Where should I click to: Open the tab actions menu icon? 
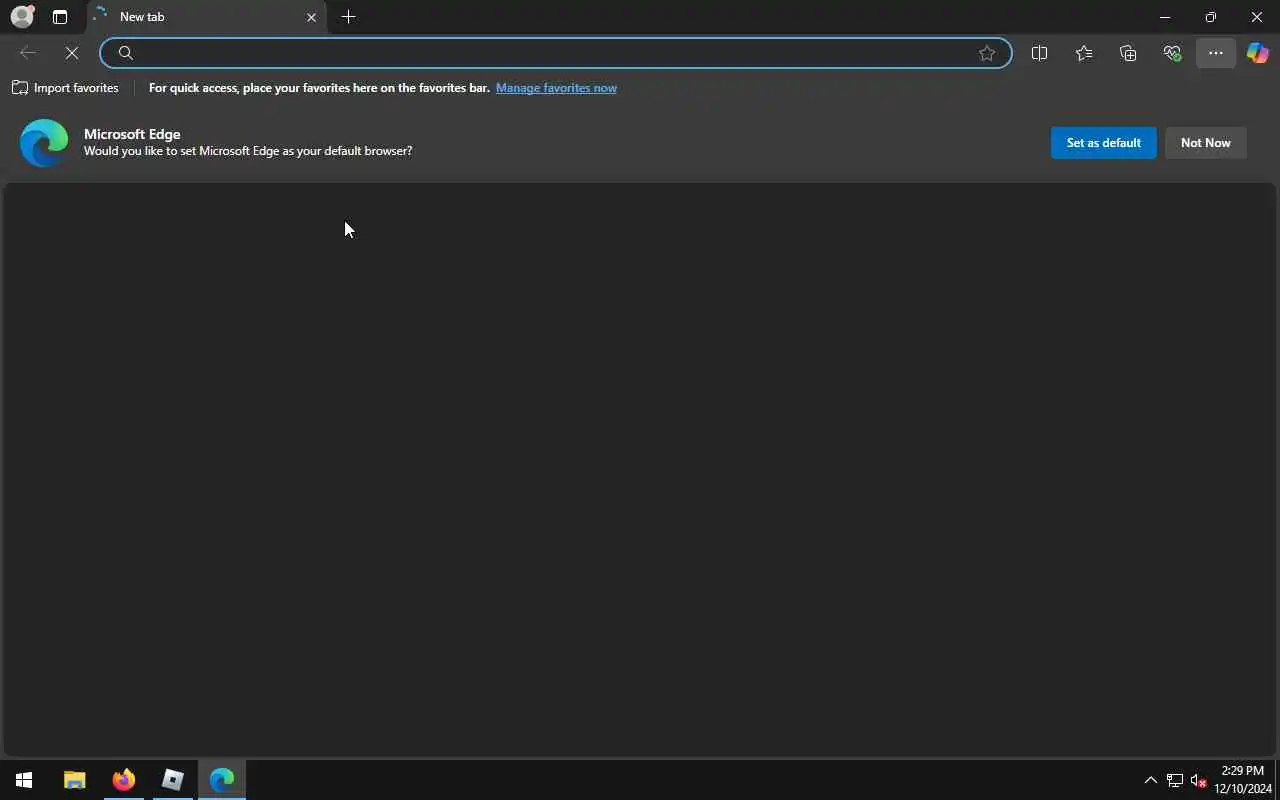(x=60, y=17)
